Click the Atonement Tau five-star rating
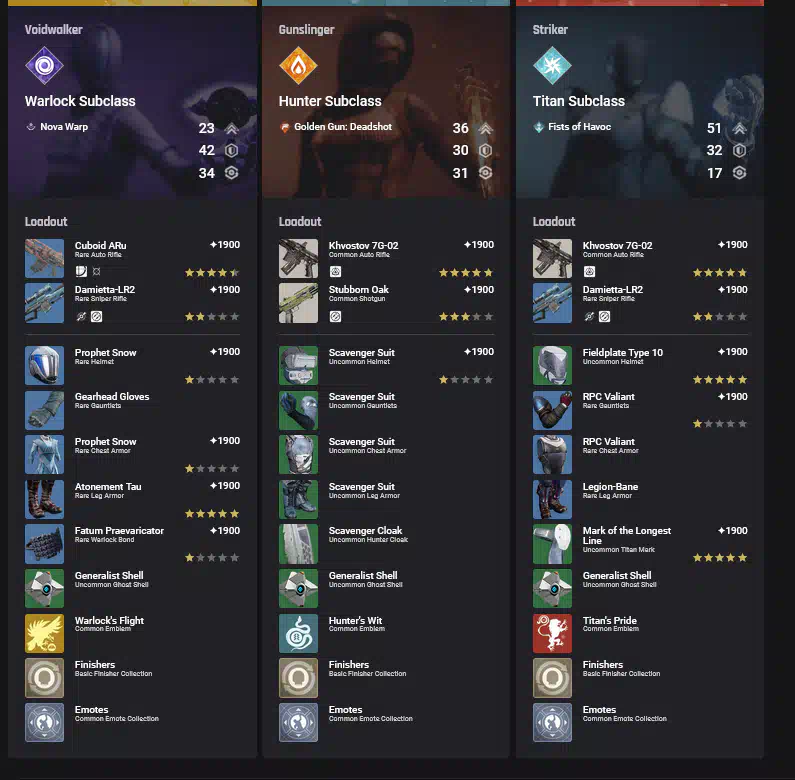 point(212,514)
